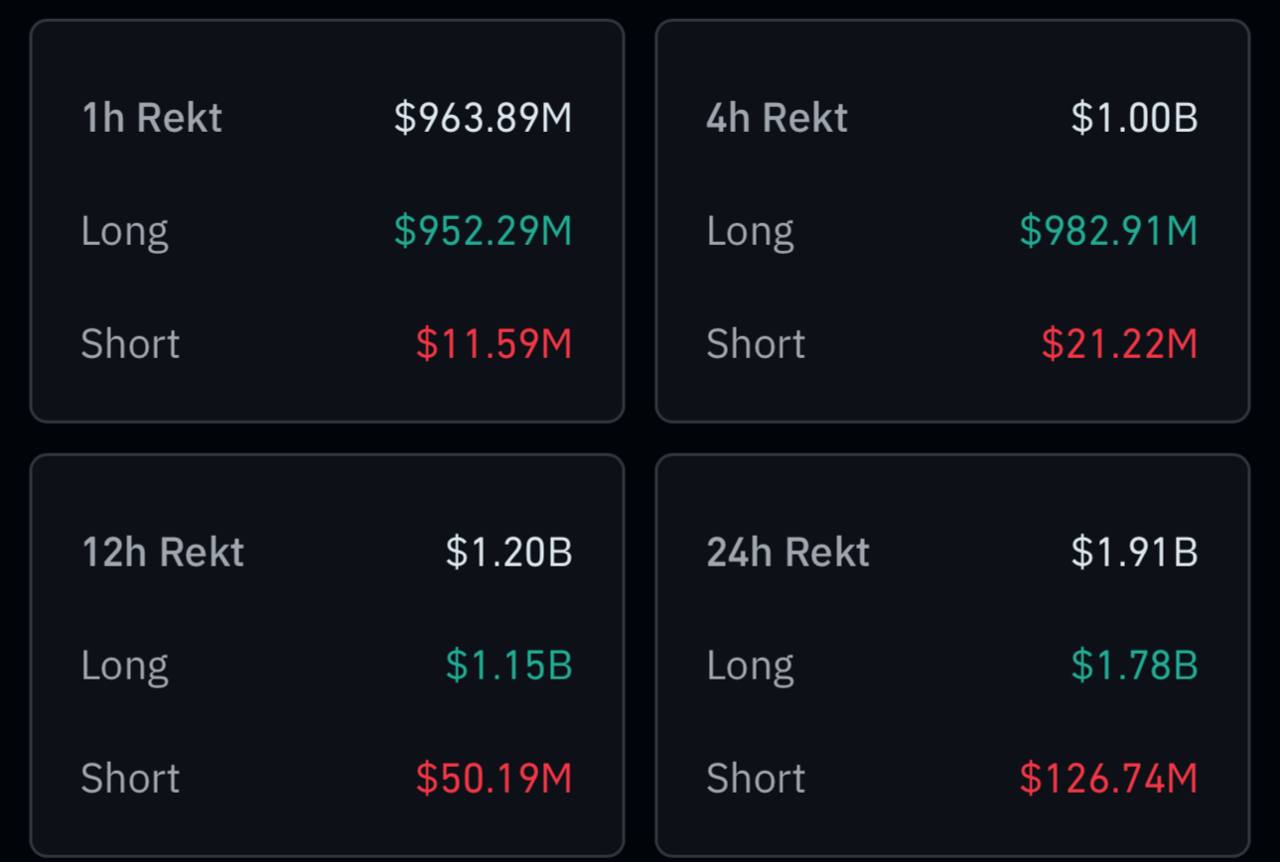Click the 4h Rekt card title
The height and width of the screenshot is (862, 1280).
(x=777, y=118)
